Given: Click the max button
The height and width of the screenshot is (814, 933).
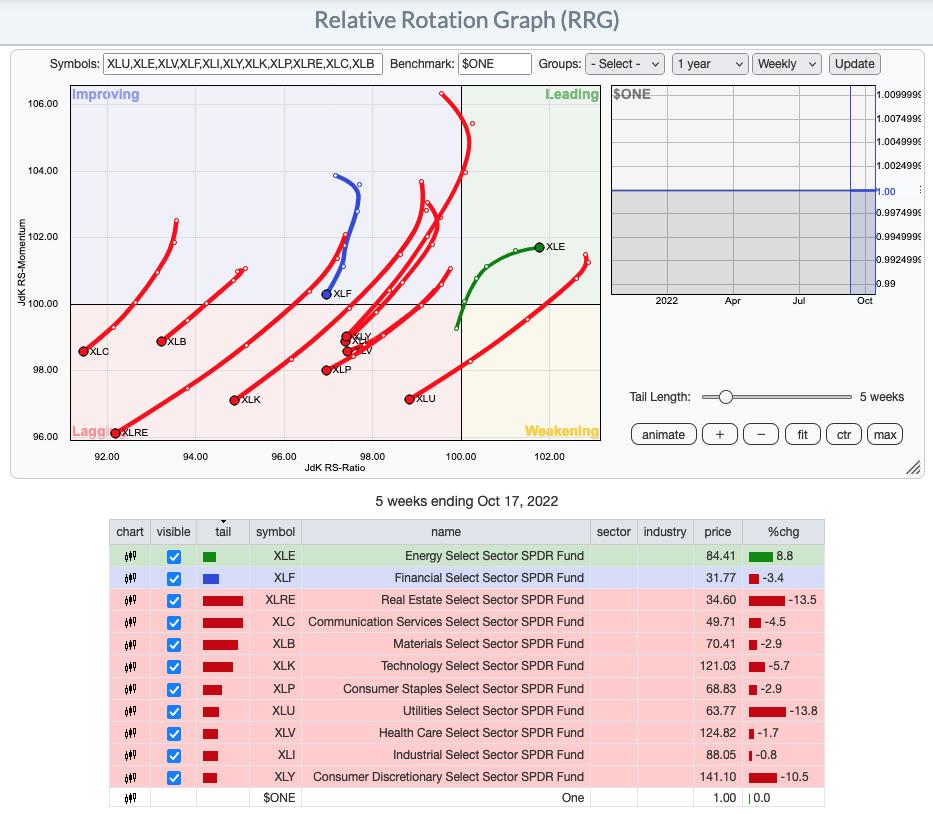Looking at the screenshot, I should click(x=885, y=434).
